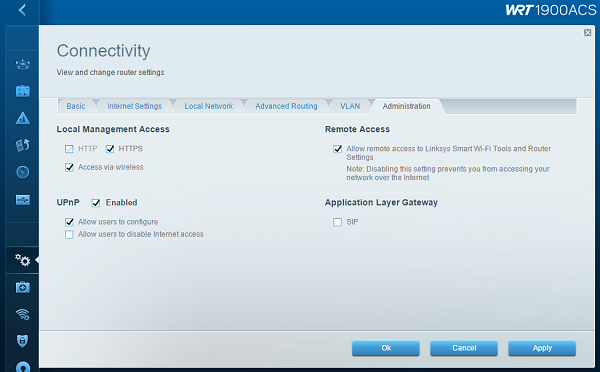Go to the Local Network tab
The width and height of the screenshot is (600, 372).
pos(209,106)
